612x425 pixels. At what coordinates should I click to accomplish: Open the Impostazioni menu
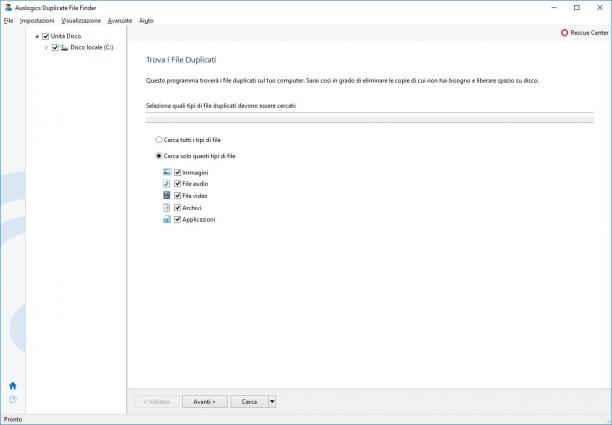coord(37,21)
